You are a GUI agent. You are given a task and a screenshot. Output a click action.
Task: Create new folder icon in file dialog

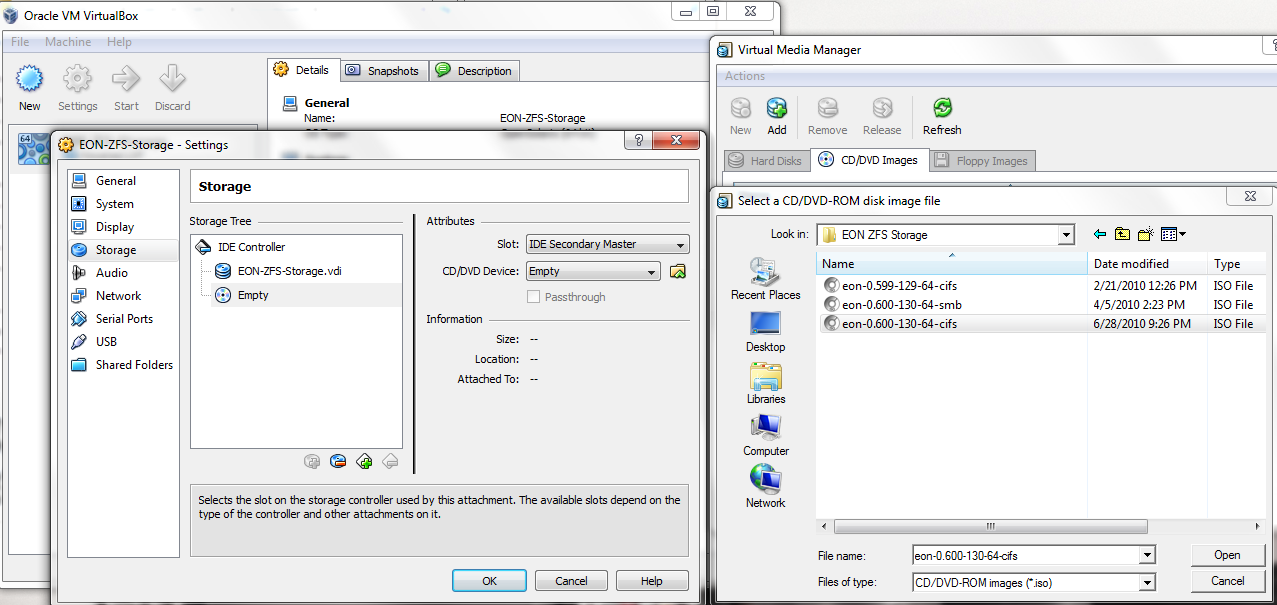pyautogui.click(x=1146, y=234)
